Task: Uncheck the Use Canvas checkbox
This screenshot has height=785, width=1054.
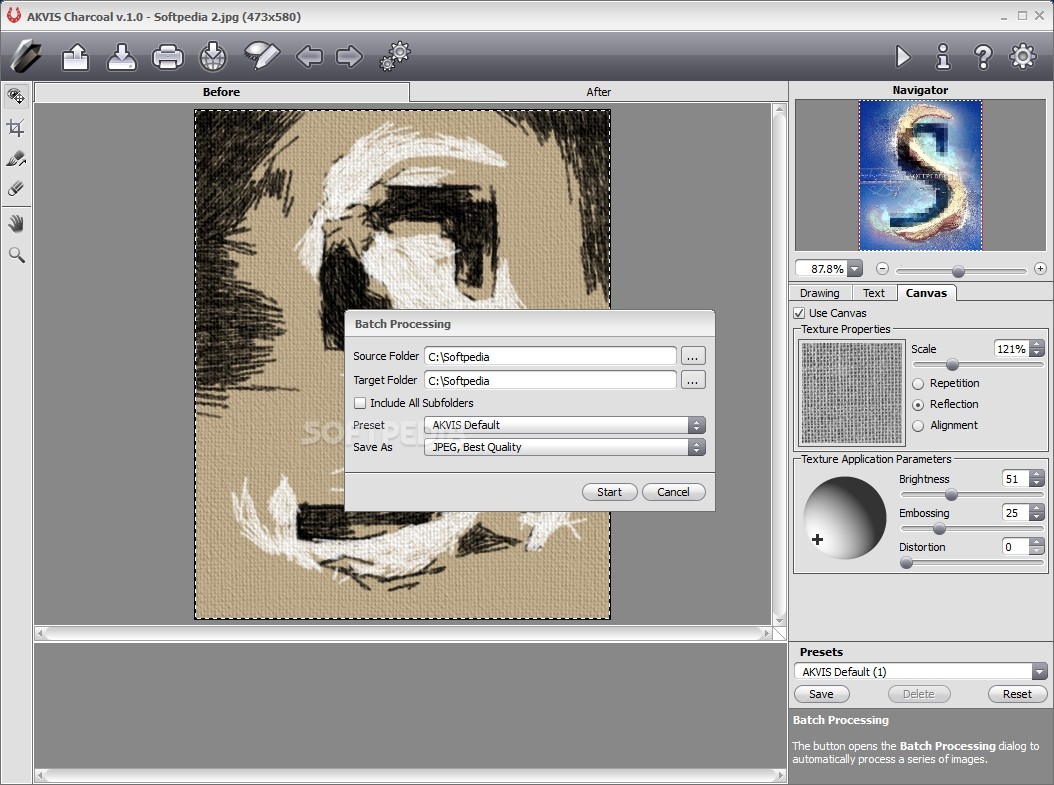Action: pyautogui.click(x=799, y=313)
